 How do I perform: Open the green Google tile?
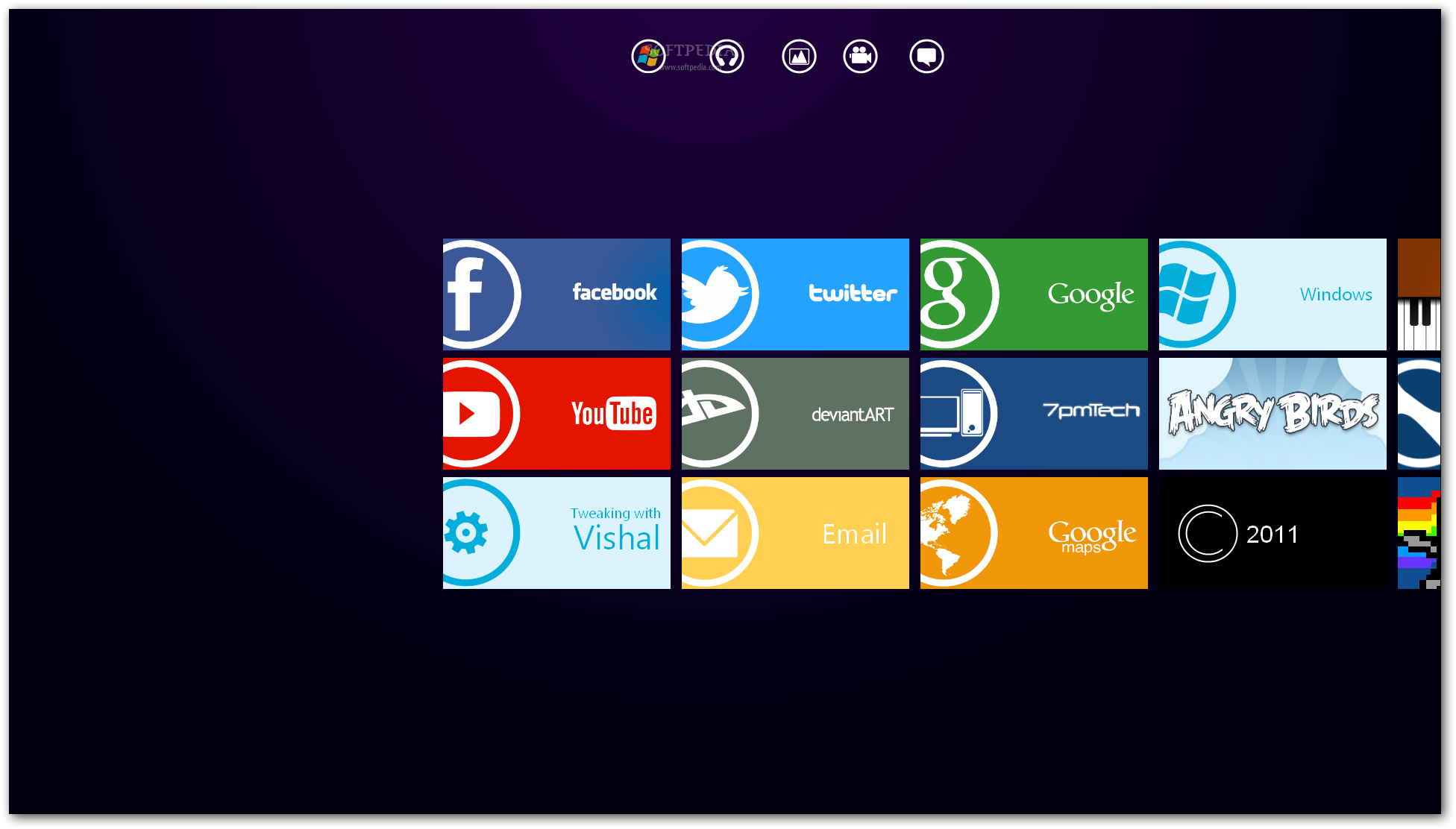tap(1034, 294)
